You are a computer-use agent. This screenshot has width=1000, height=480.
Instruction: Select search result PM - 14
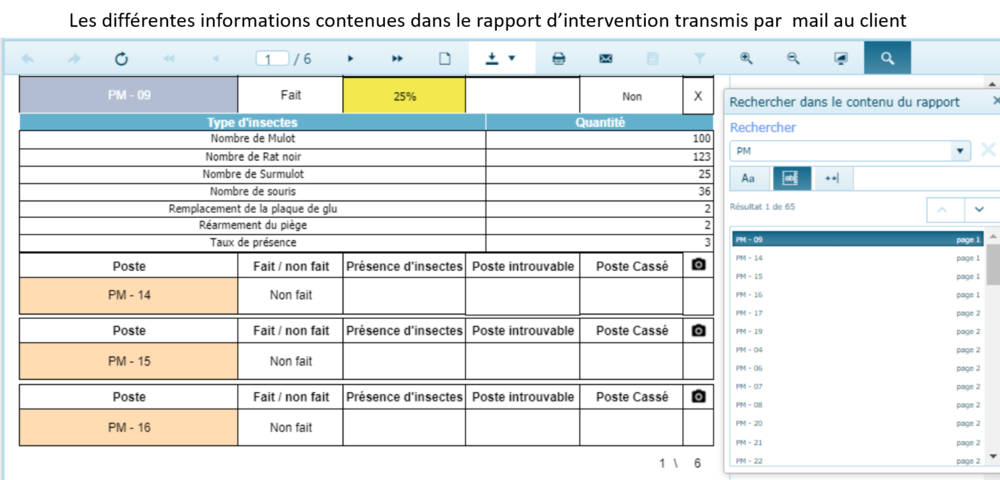(858, 258)
